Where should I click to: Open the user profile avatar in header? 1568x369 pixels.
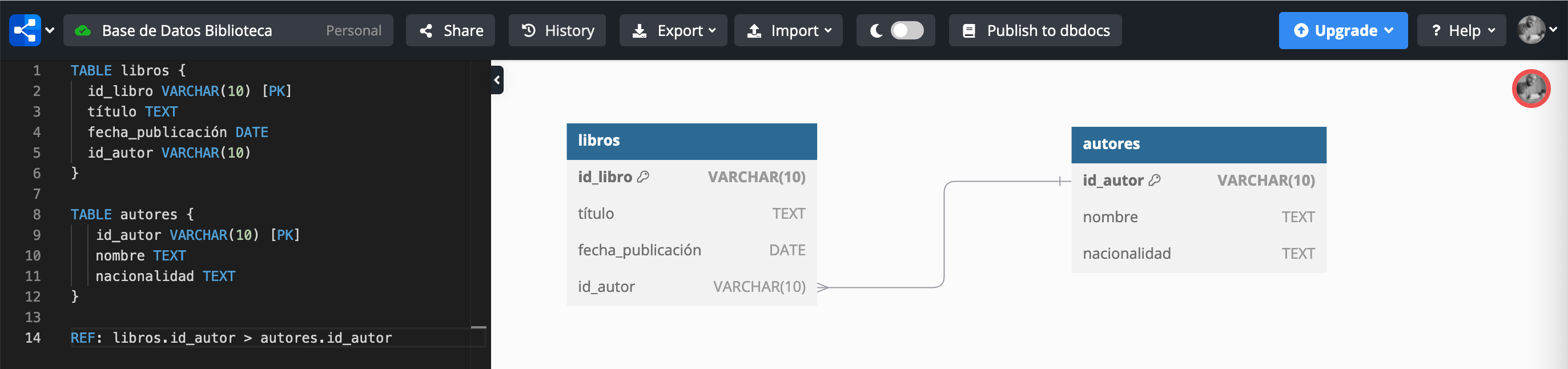click(x=1531, y=30)
